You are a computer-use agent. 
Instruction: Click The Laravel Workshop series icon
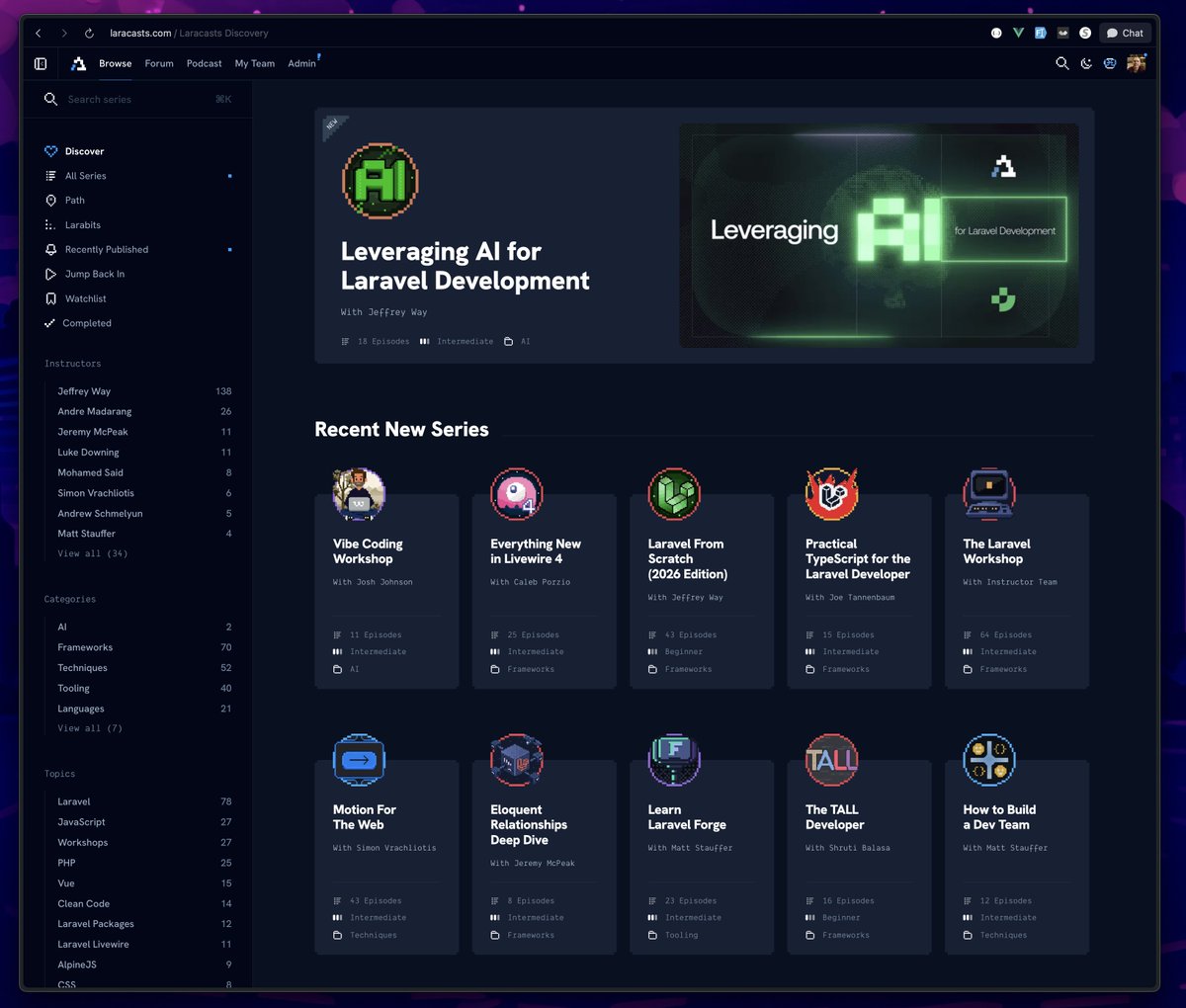(989, 494)
